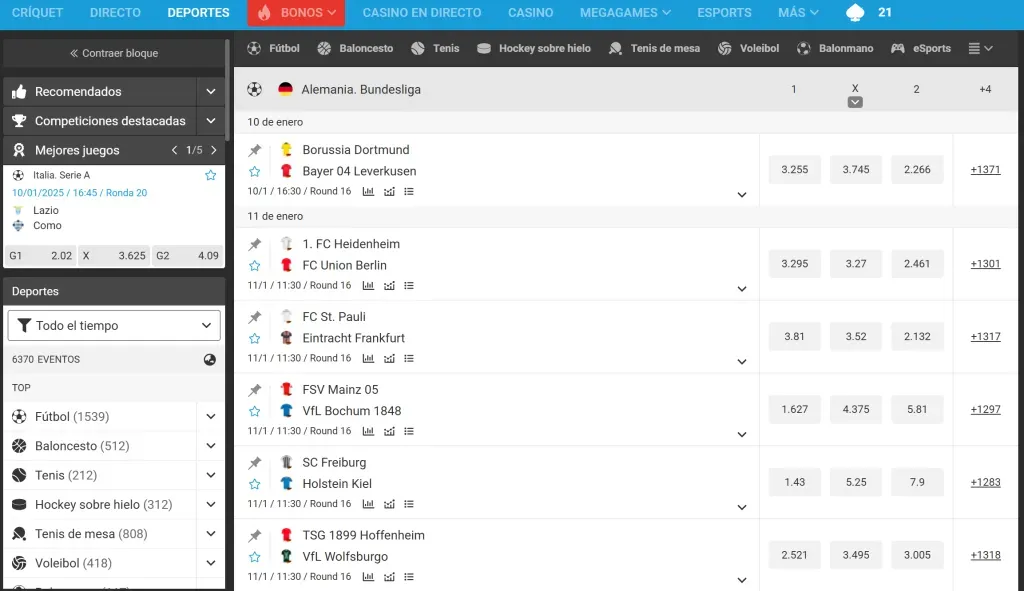Select odds 1.627 for FSV Mainz 05
This screenshot has height=591, width=1024.
tap(795, 409)
